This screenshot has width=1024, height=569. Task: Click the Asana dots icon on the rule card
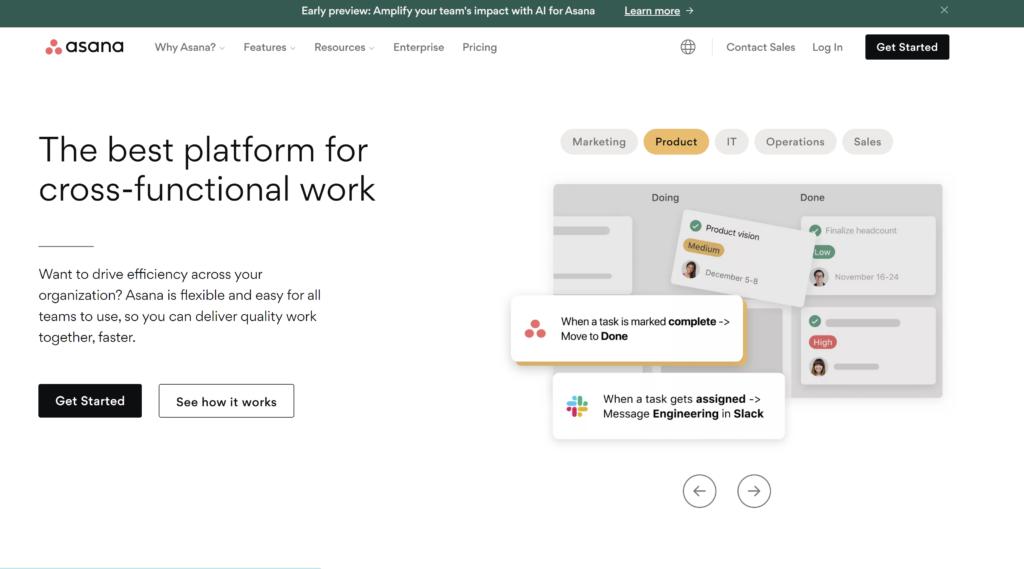[x=535, y=329]
